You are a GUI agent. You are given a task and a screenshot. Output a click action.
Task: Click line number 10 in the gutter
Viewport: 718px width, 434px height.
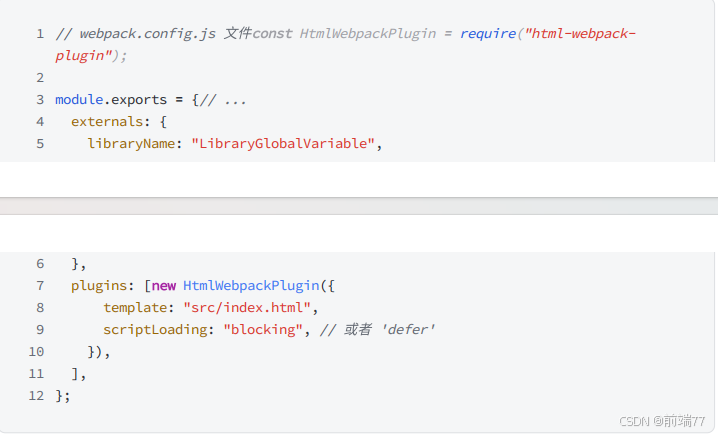click(37, 352)
